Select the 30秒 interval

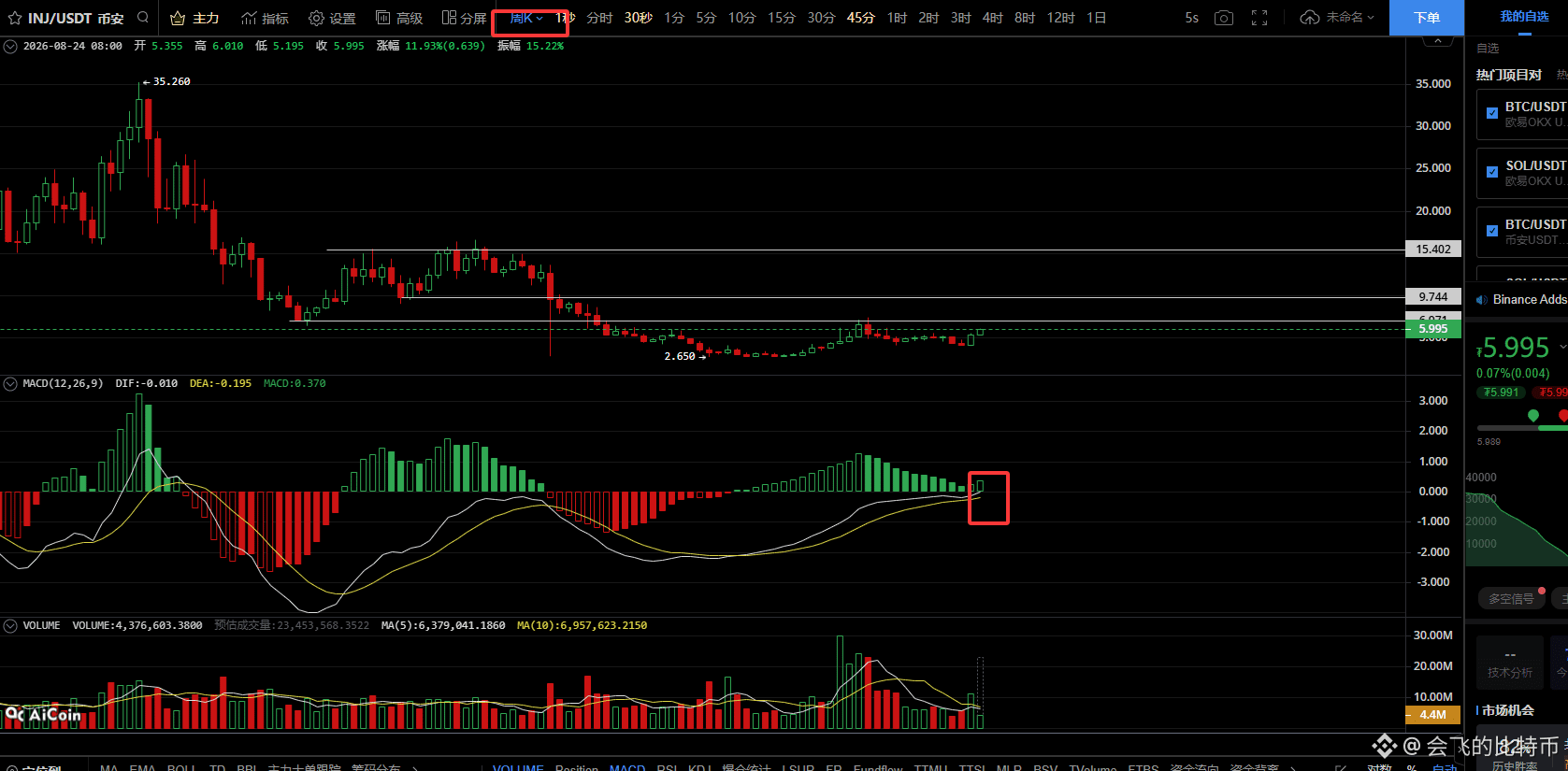coord(639,18)
